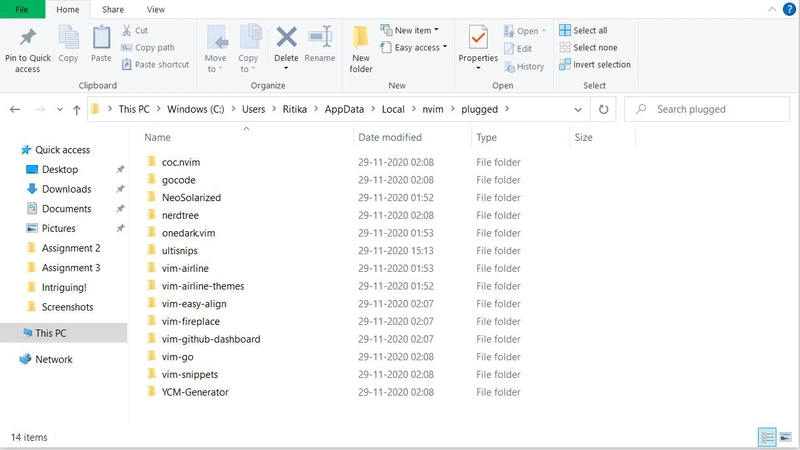Select the vim-github-dashboard folder

pyautogui.click(x=211, y=339)
